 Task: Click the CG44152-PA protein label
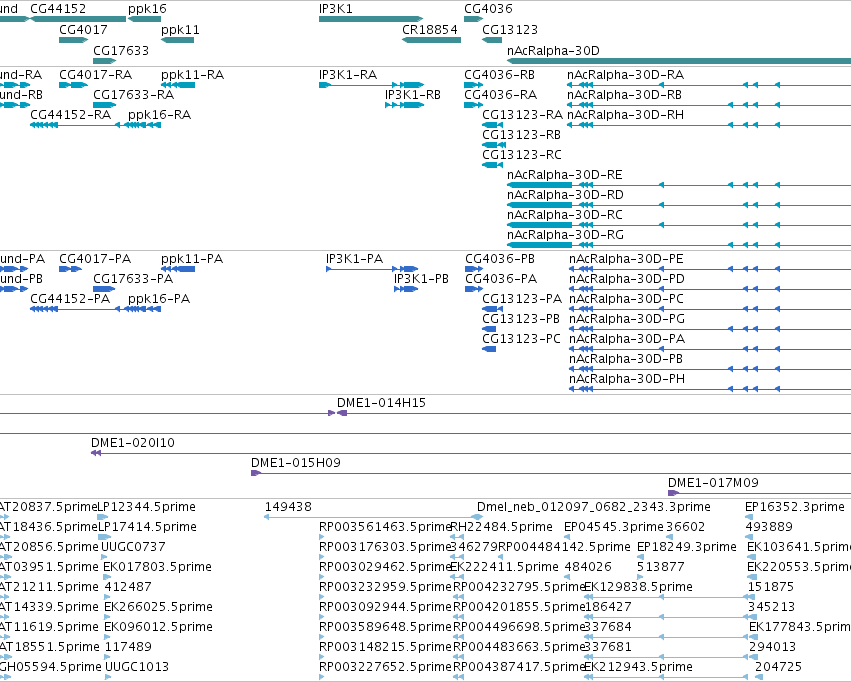click(70, 299)
